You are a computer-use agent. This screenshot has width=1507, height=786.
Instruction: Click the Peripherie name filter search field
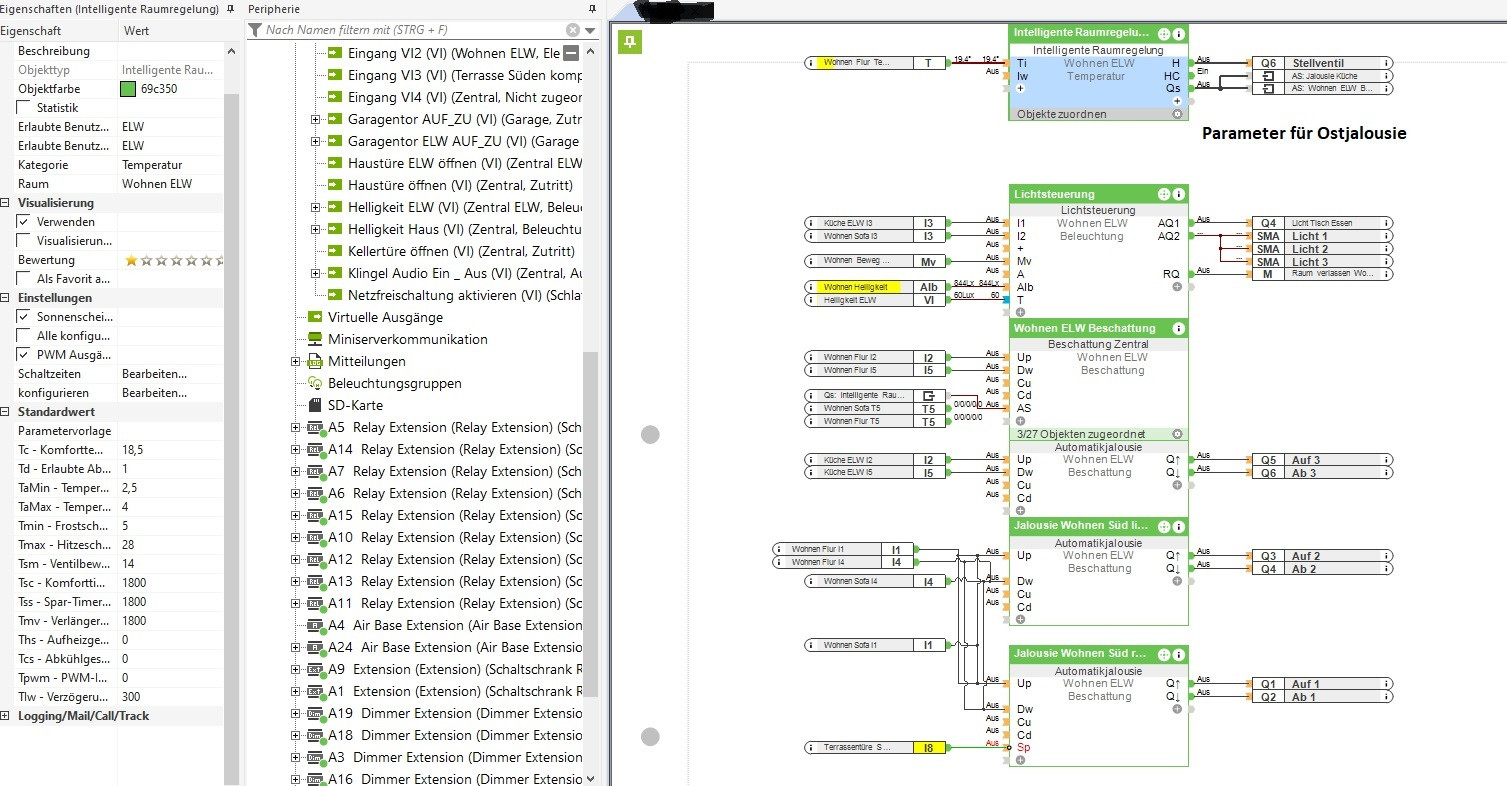pos(410,30)
